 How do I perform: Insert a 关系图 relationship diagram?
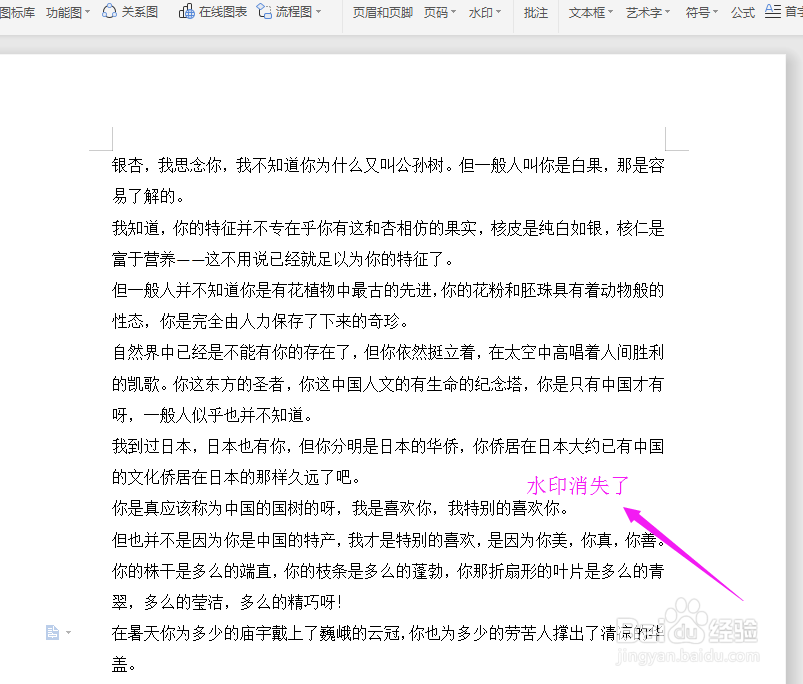pyautogui.click(x=130, y=14)
